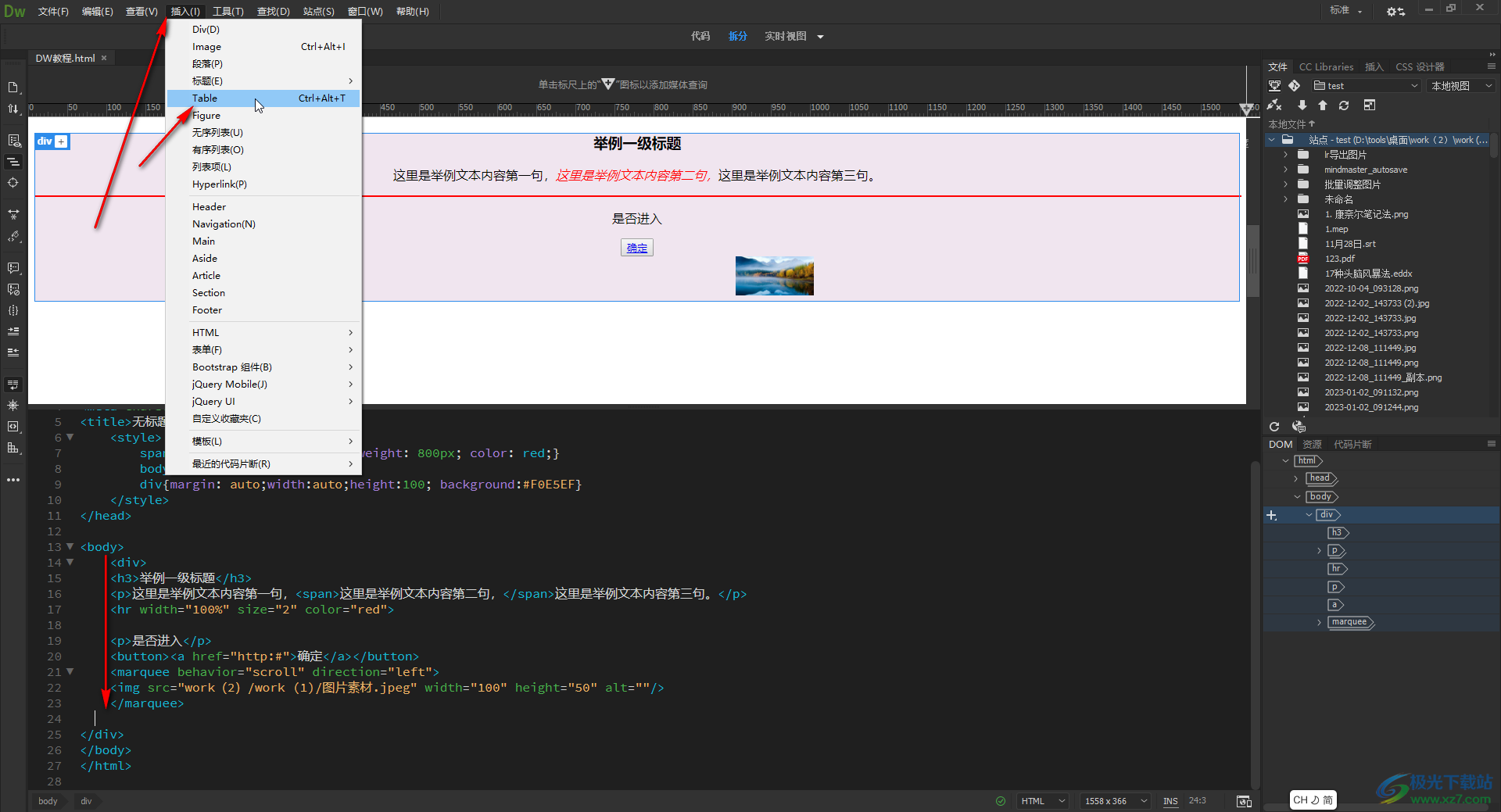Switch to 拆分 split view
This screenshot has height=812, width=1501.
click(x=738, y=37)
